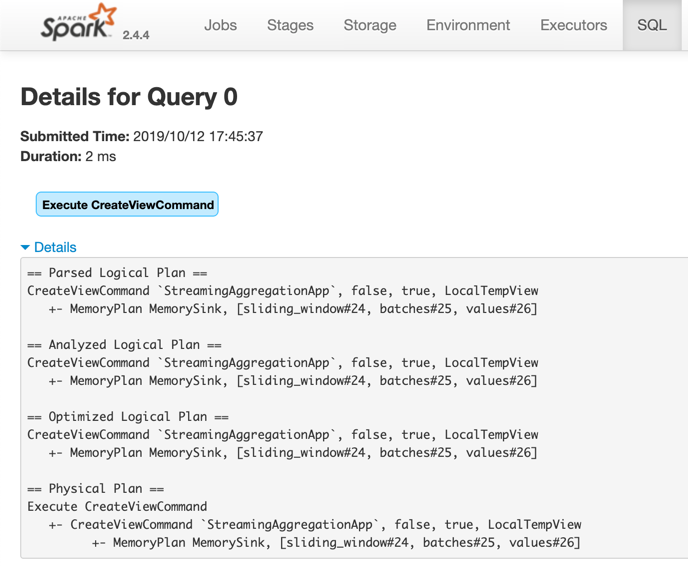View the Executors tab
Screen dimensions: 688x566
(573, 25)
